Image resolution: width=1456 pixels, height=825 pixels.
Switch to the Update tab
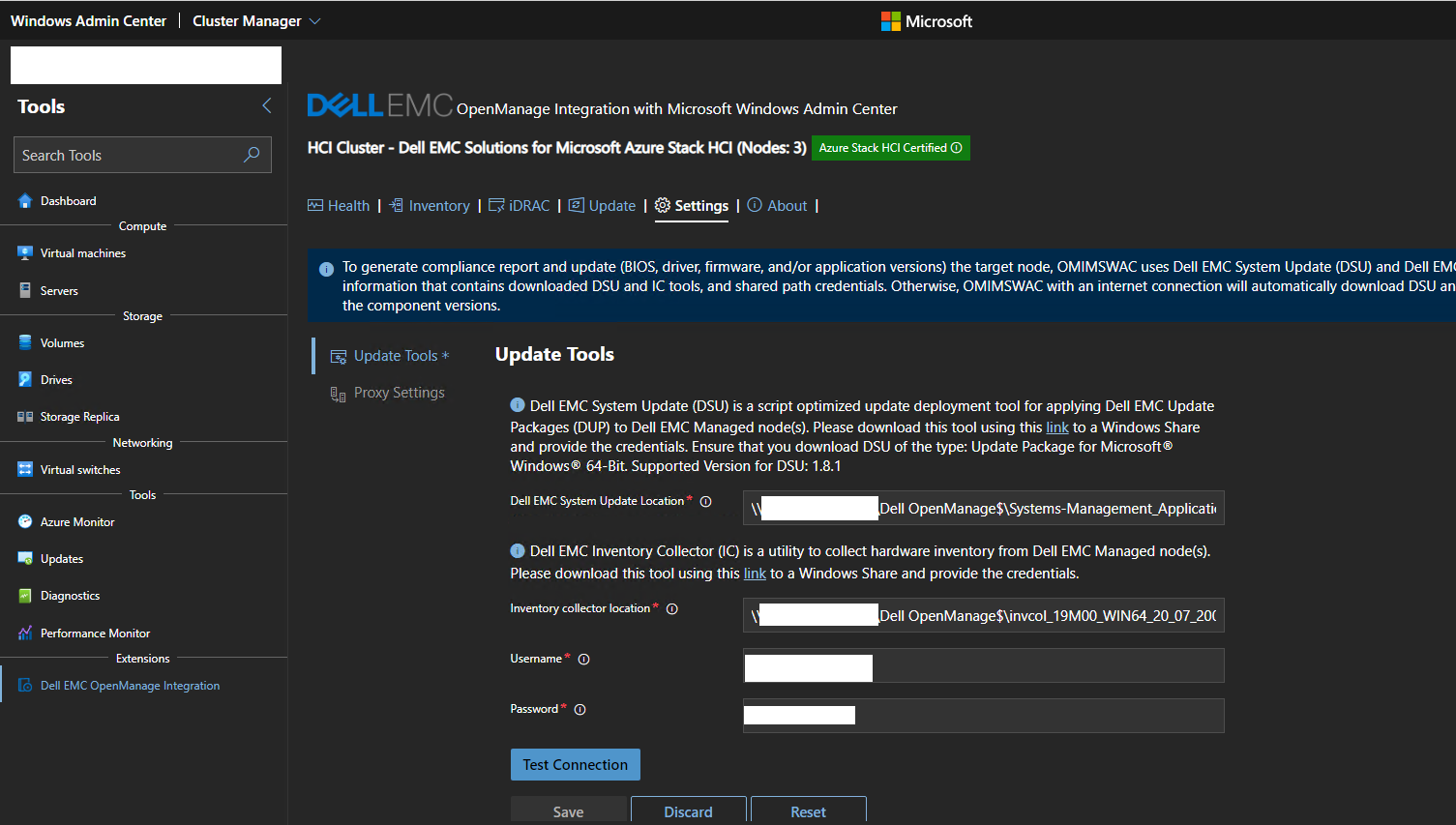click(x=602, y=205)
